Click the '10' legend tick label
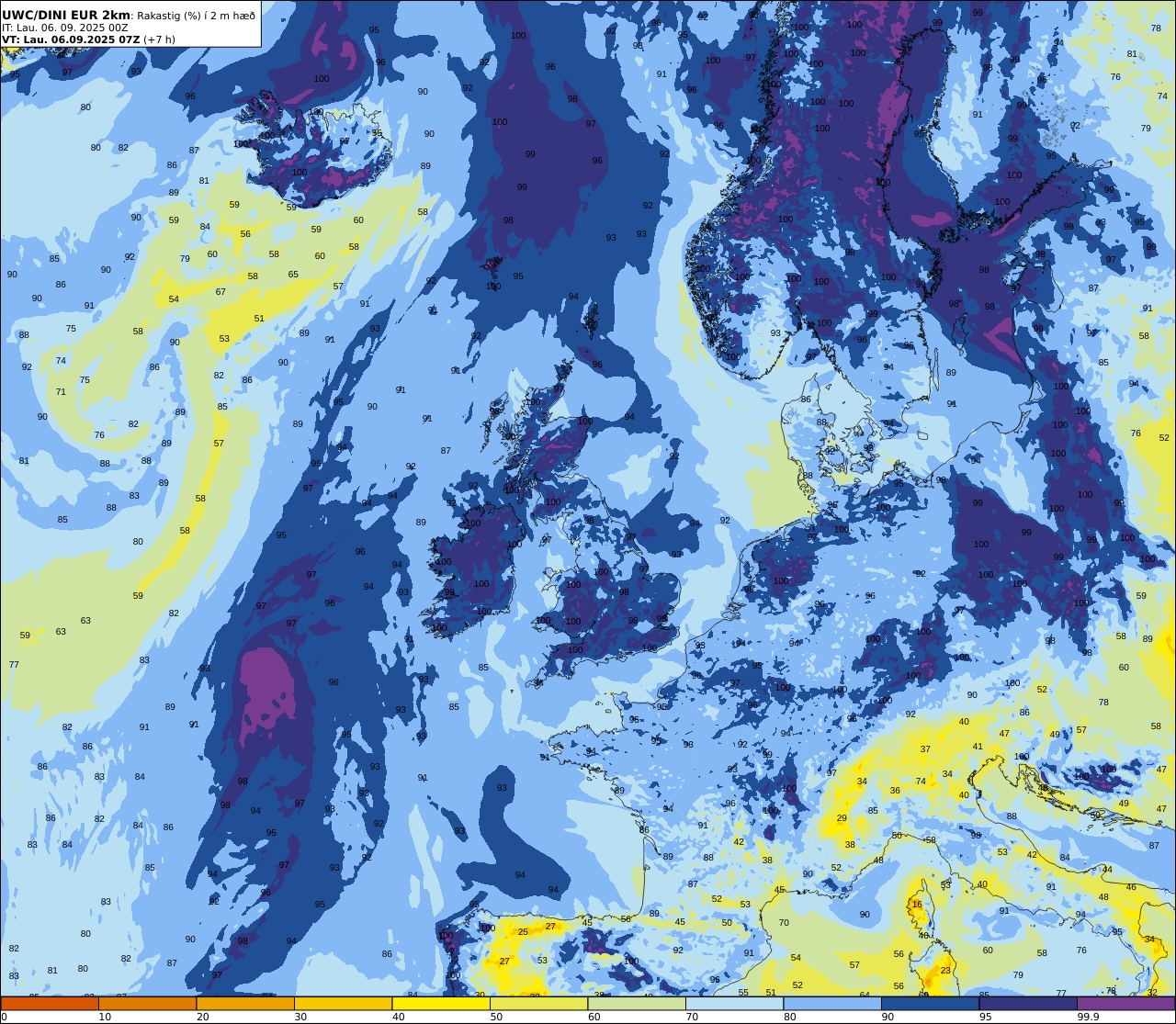Image resolution: width=1176 pixels, height=1024 pixels. (105, 1017)
